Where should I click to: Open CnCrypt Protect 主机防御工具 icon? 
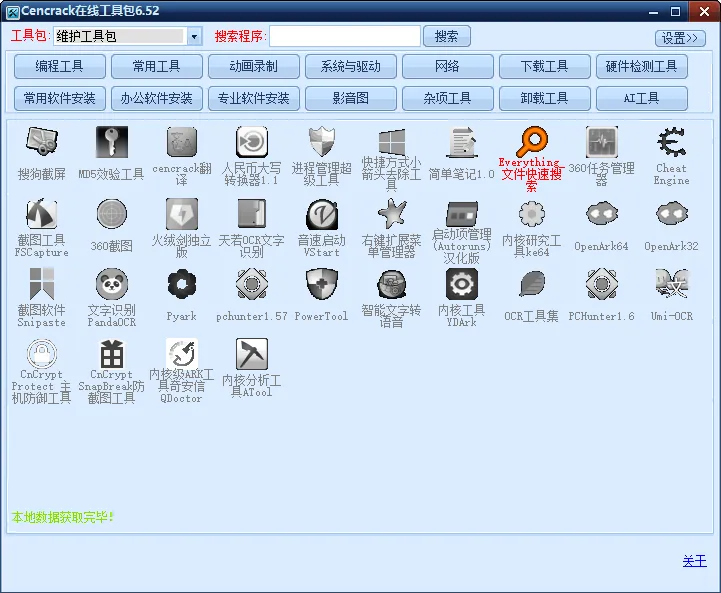[41, 354]
